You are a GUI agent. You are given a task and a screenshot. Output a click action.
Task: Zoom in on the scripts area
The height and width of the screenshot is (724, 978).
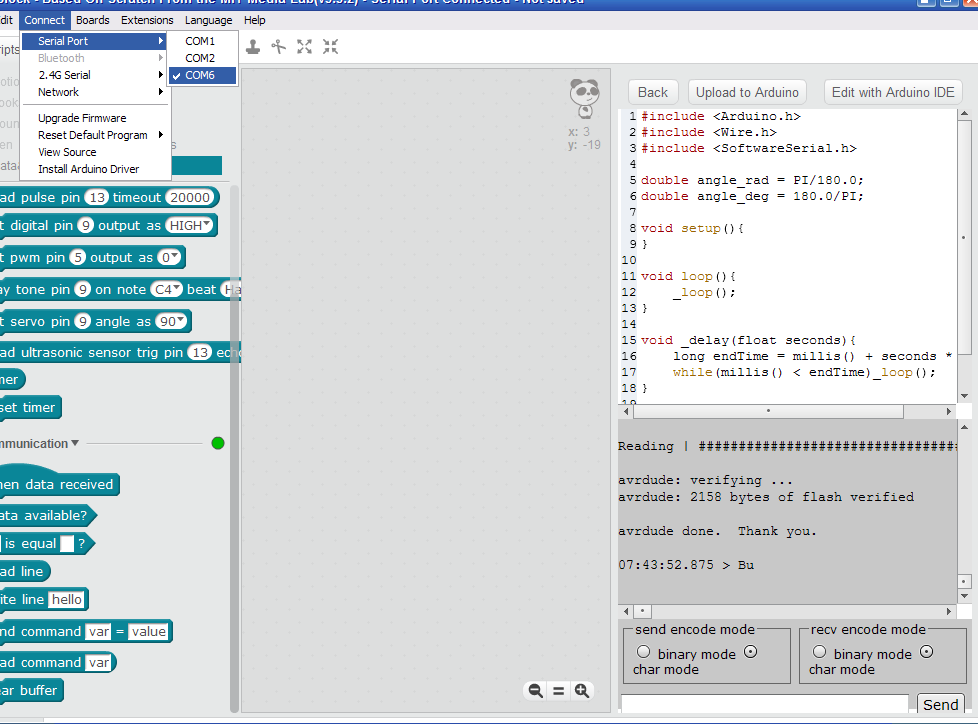(581, 690)
